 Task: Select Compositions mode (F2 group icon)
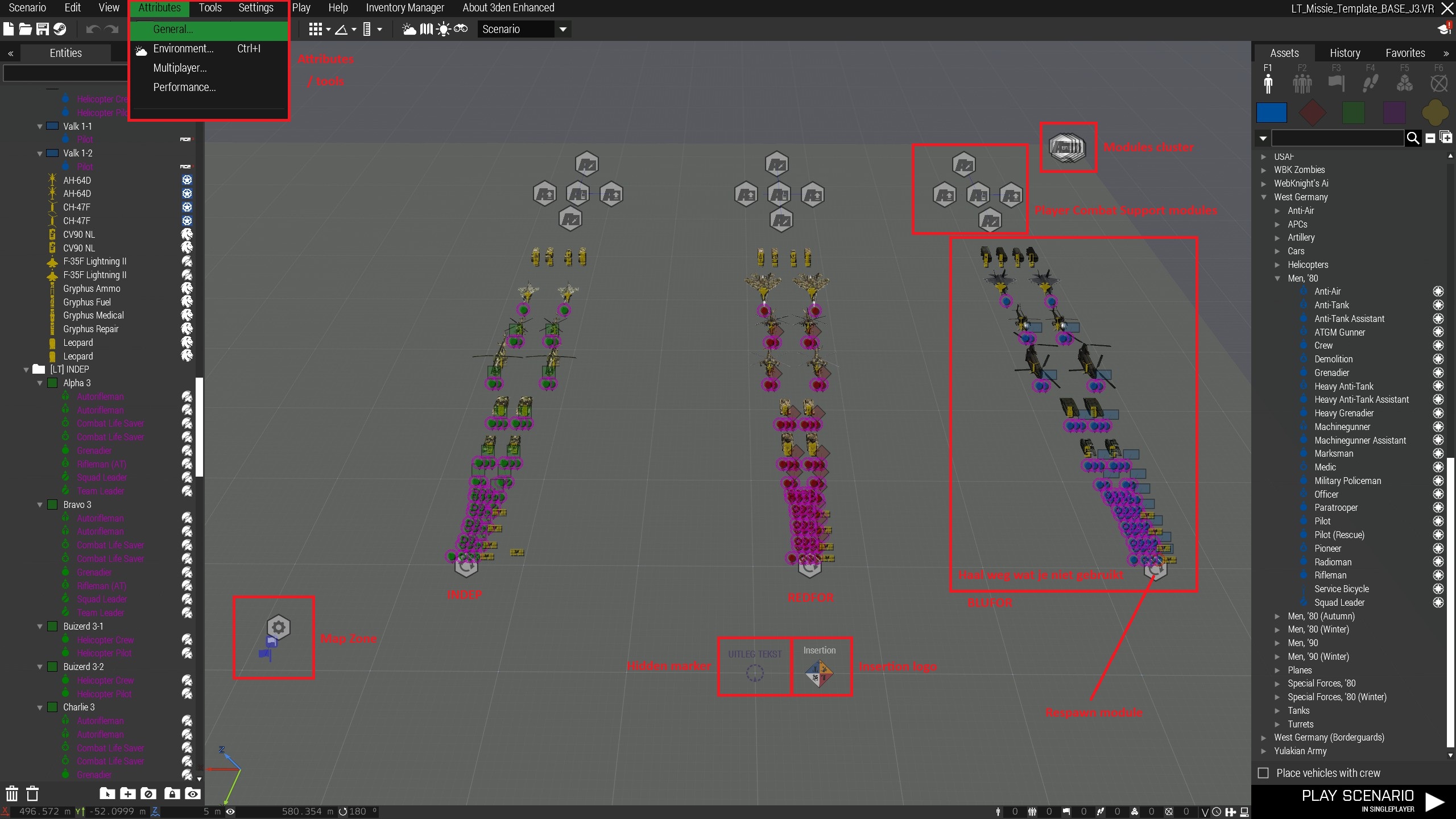pos(1302,84)
